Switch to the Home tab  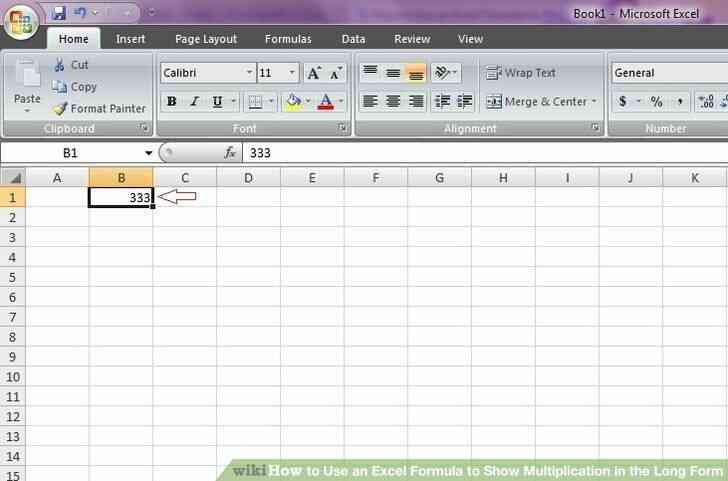(x=73, y=39)
